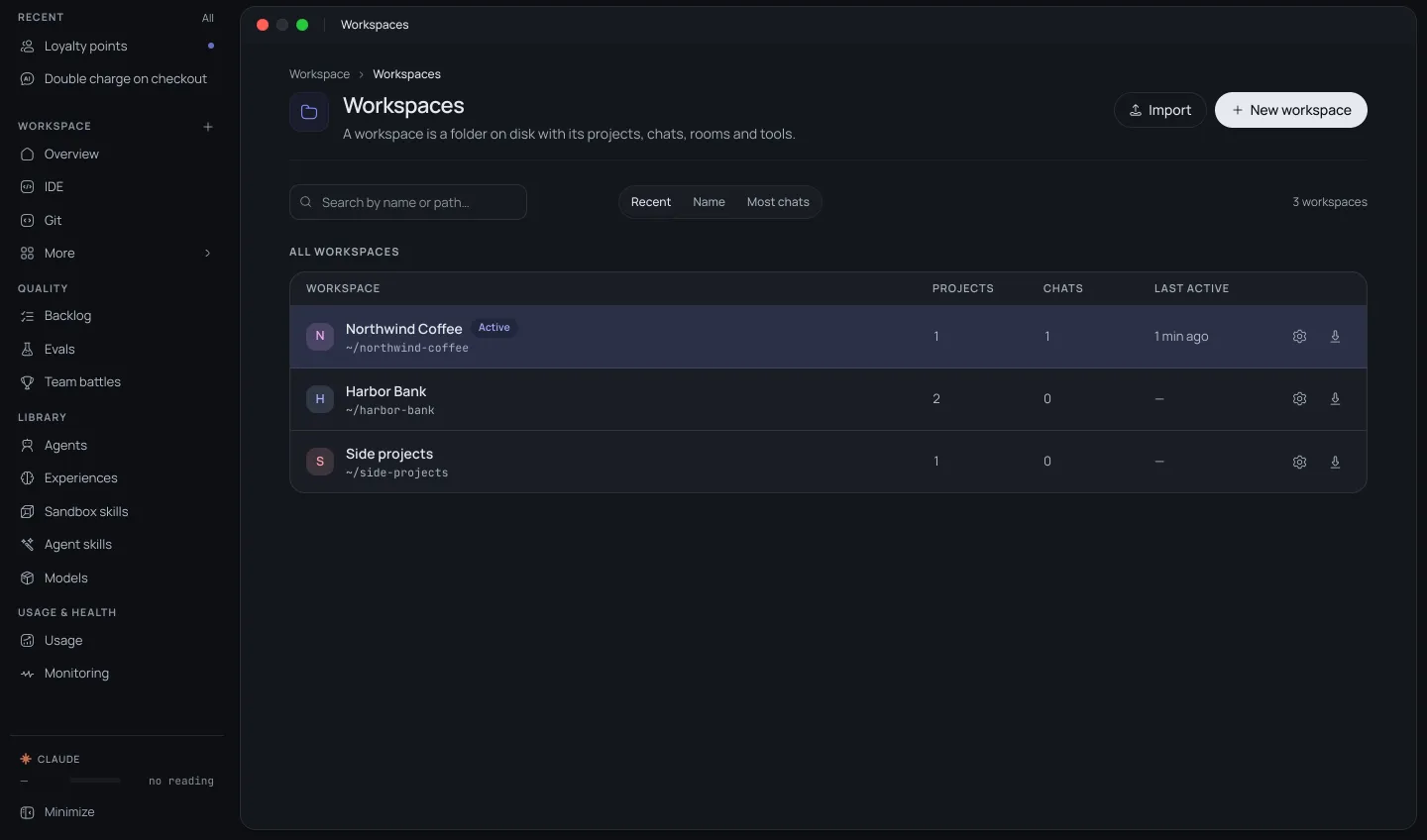Sort workspaces by Most chats
This screenshot has height=840, width=1427.
(778, 202)
